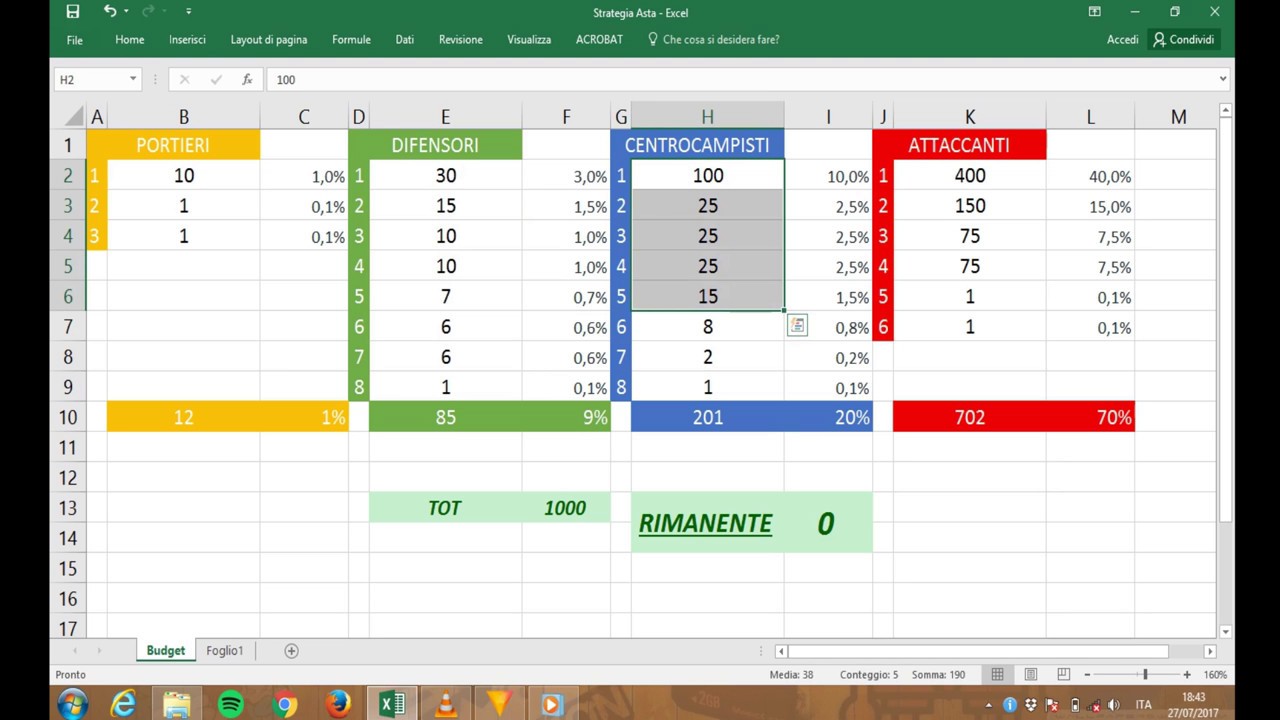Screen dimensions: 1280x720
Task: Switch to Page Layout view icon
Action: pyautogui.click(x=1030, y=675)
